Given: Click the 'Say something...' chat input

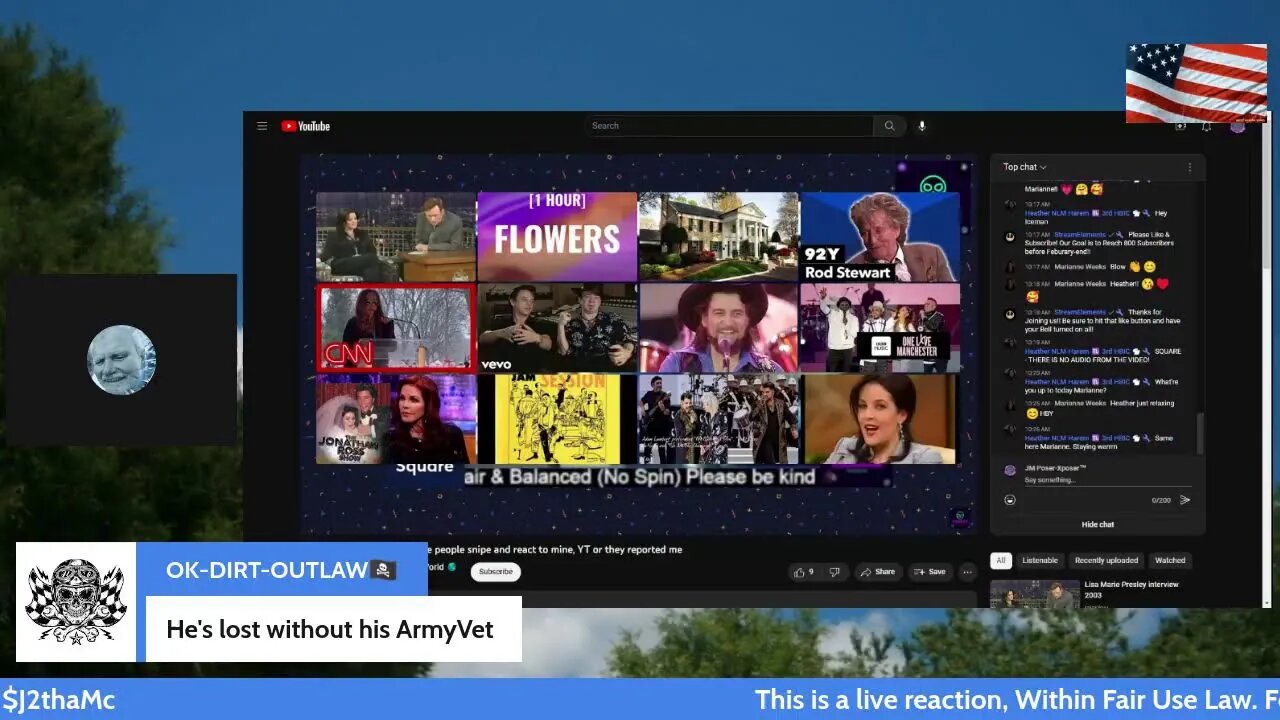Looking at the screenshot, I should 1105,480.
